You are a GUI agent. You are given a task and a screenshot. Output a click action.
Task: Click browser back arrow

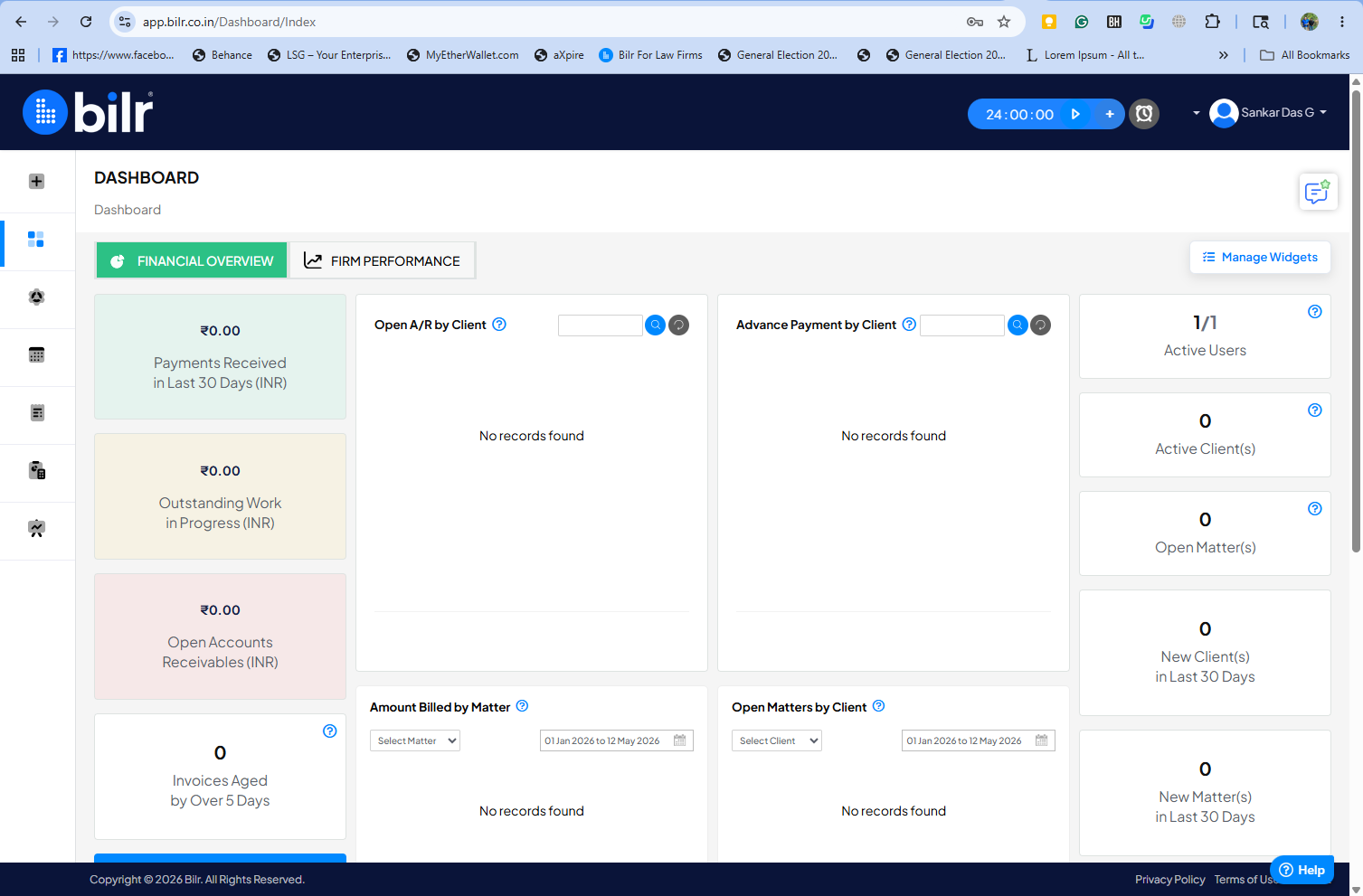(x=21, y=22)
